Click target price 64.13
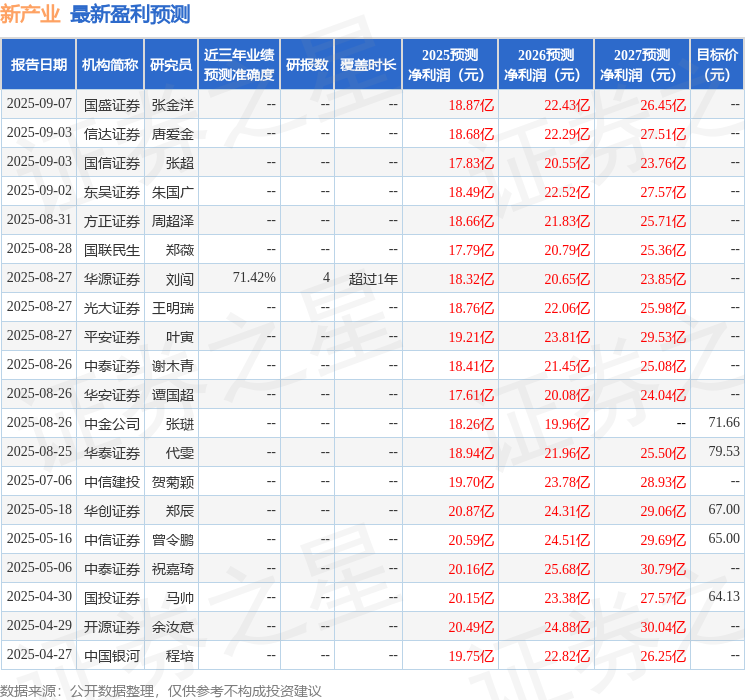 724,596
